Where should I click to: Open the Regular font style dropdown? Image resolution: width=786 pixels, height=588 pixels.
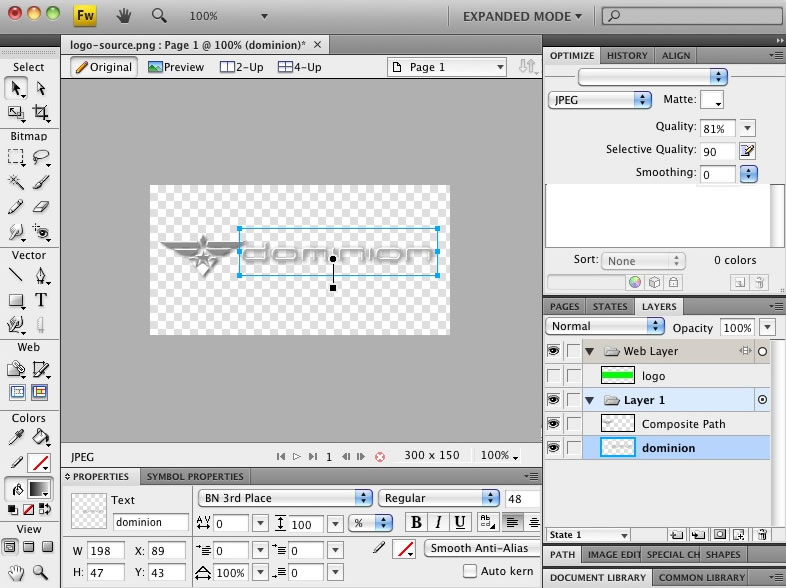[x=439, y=498]
